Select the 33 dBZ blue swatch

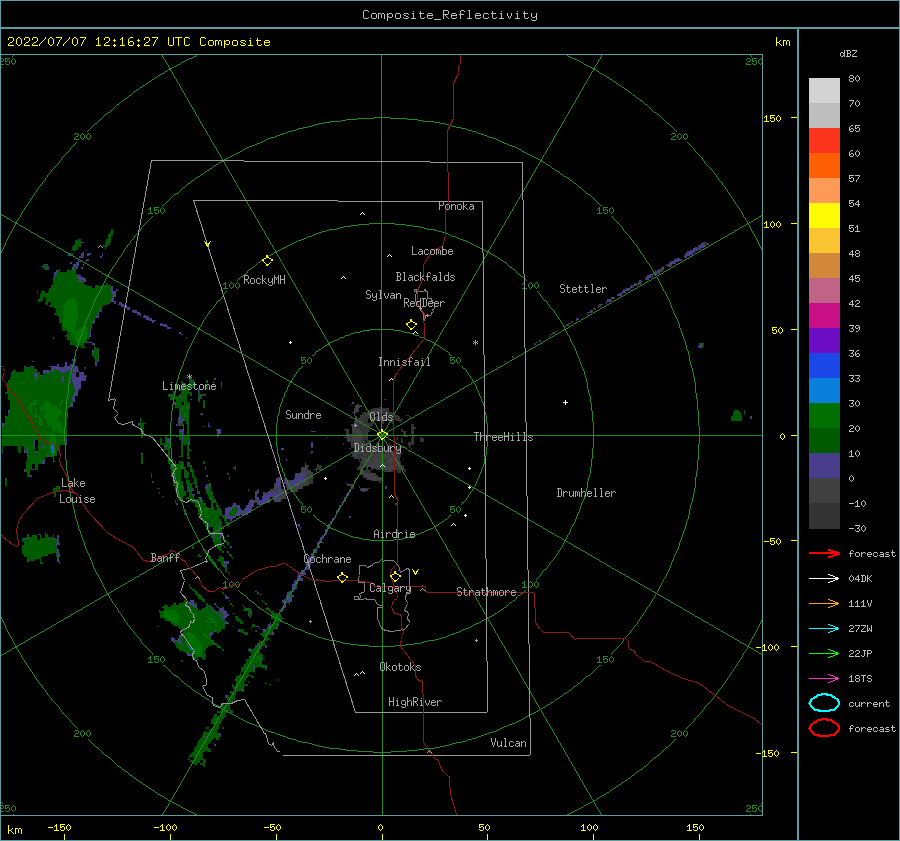(x=824, y=390)
